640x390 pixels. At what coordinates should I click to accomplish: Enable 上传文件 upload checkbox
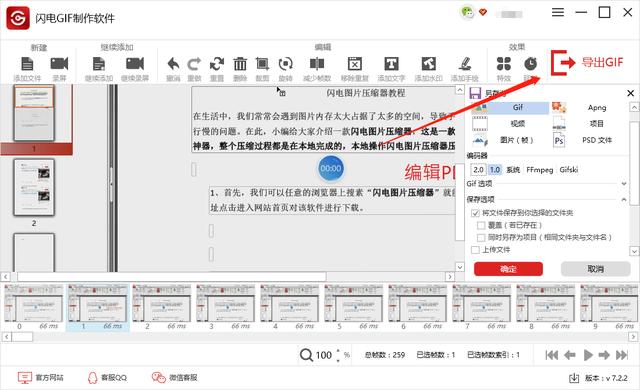475,250
